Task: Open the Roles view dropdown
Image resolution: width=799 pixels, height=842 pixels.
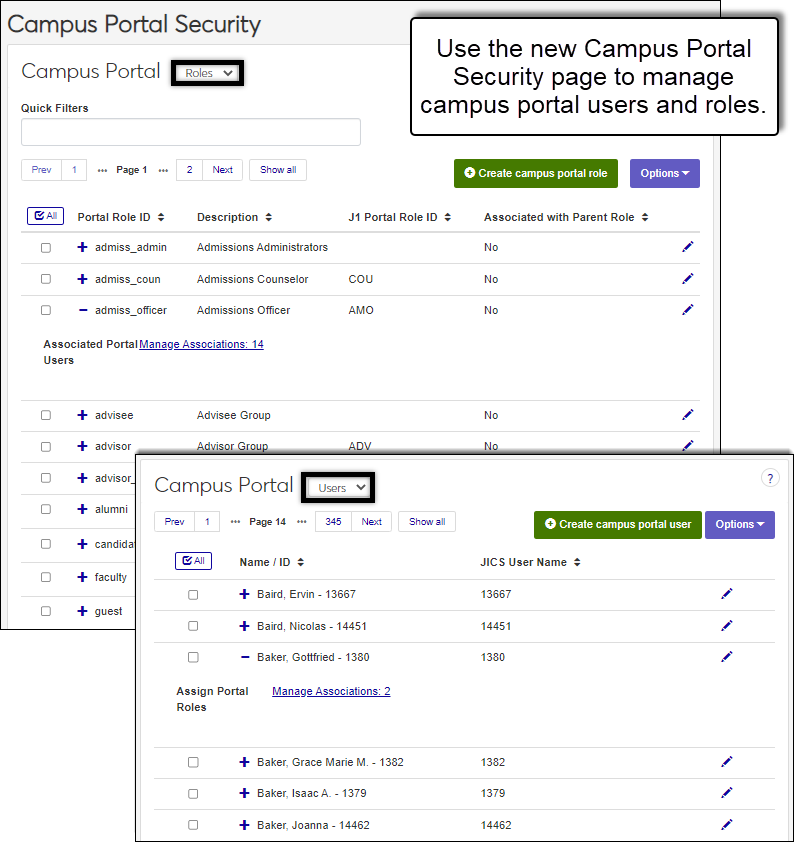Action: [208, 73]
